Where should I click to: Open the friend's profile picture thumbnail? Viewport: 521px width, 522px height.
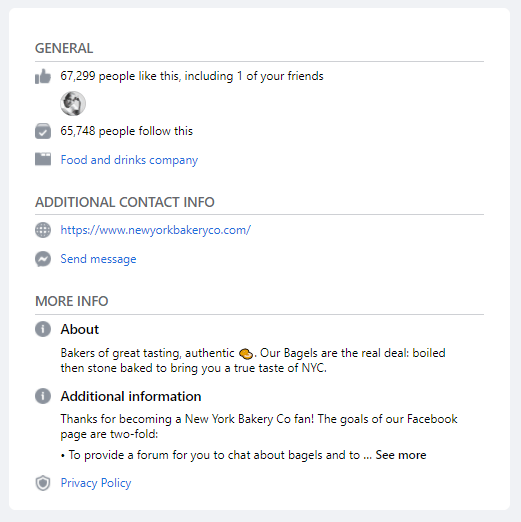coord(73,103)
